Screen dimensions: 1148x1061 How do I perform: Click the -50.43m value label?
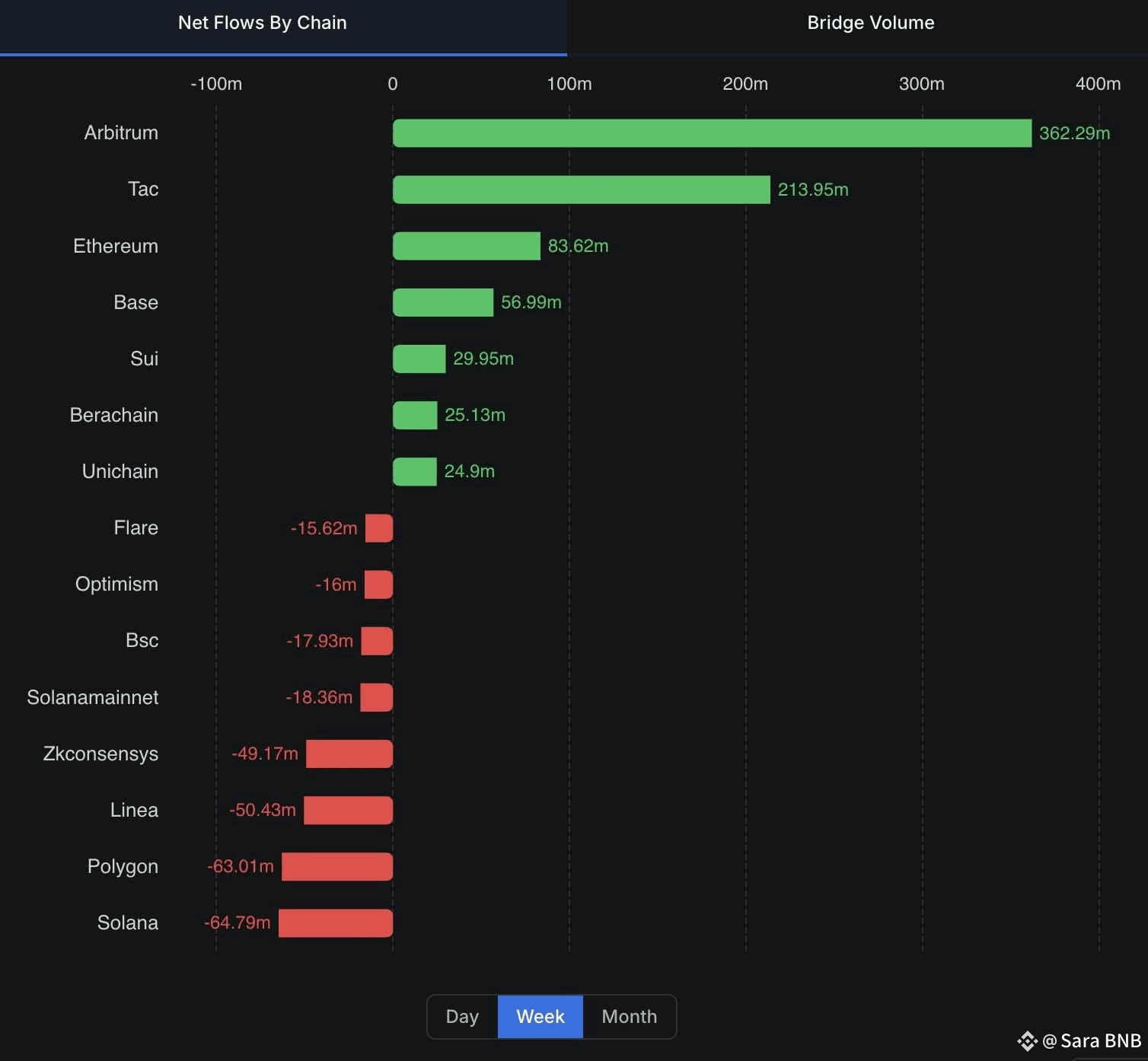(263, 810)
